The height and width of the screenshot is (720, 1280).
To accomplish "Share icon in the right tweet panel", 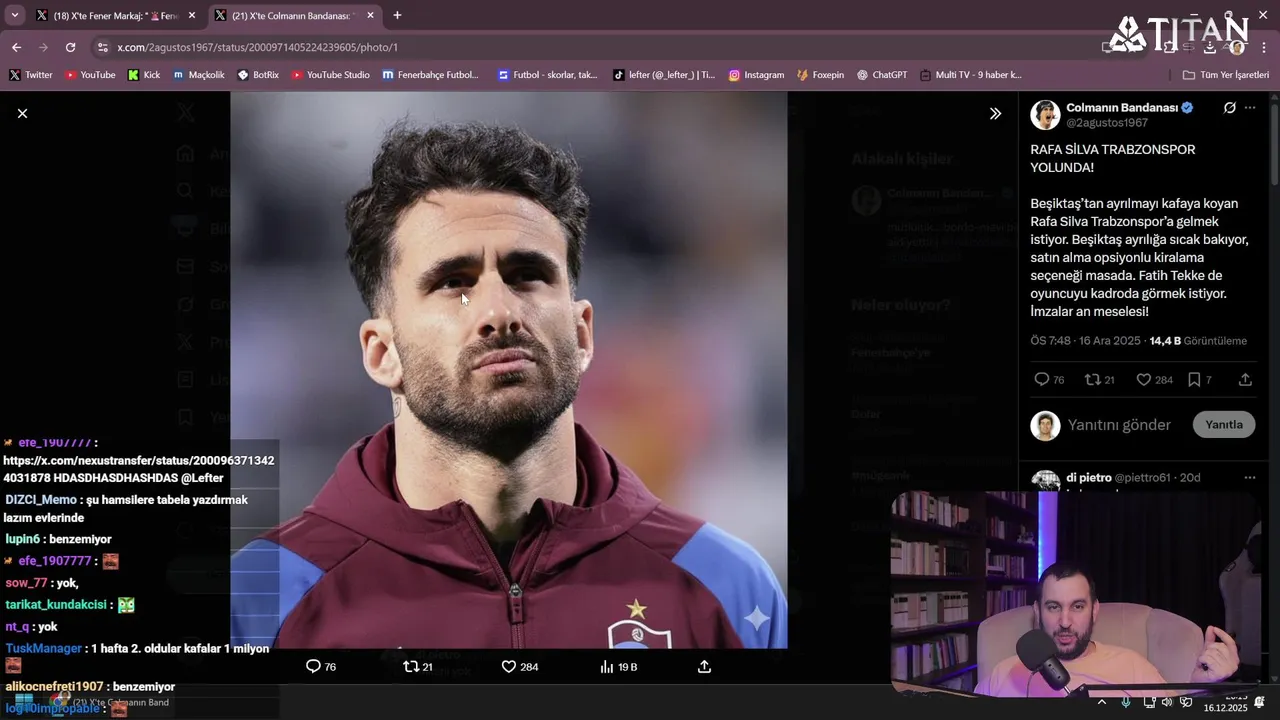I will pos(1245,380).
